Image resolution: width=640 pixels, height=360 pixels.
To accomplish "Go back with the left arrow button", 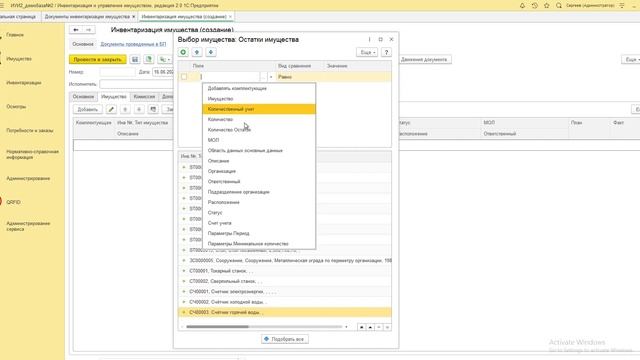I will (x=76, y=30).
